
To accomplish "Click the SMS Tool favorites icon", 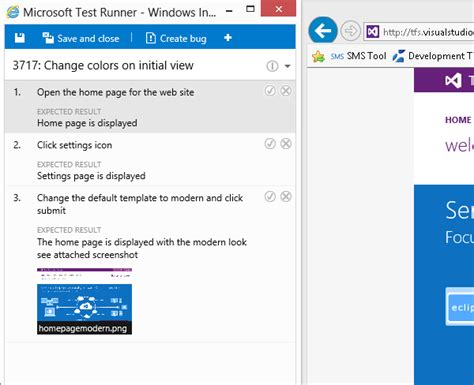I will tap(337, 56).
